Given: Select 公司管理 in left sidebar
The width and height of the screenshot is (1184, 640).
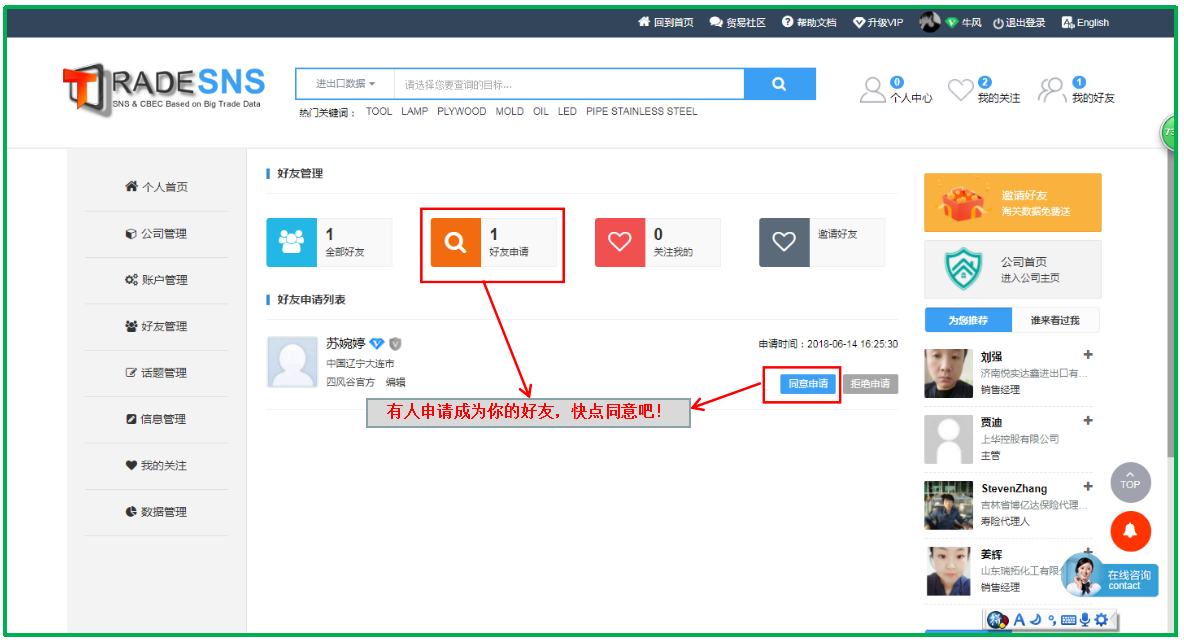Looking at the screenshot, I should point(156,234).
